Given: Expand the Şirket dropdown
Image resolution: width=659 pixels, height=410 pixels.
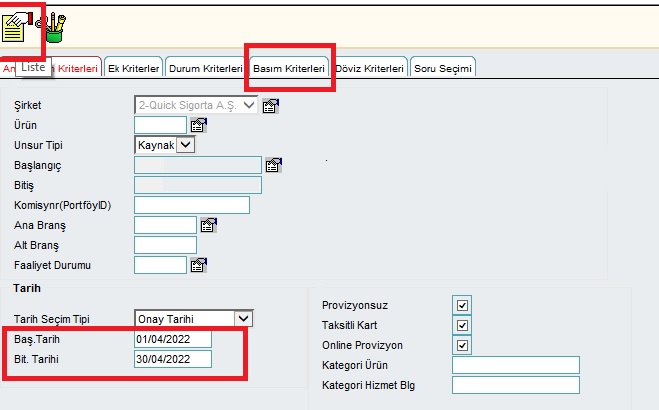Looking at the screenshot, I should pos(249,104).
